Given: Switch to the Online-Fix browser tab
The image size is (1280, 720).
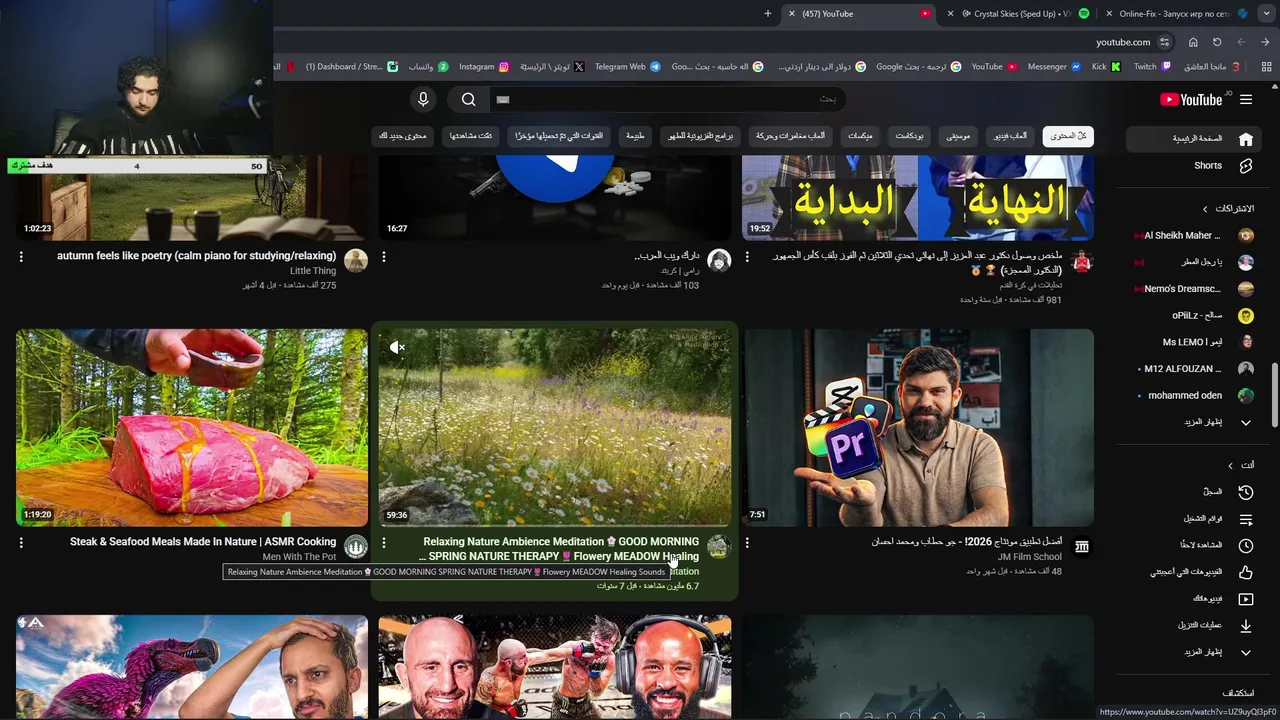Looking at the screenshot, I should pyautogui.click(x=1175, y=13).
